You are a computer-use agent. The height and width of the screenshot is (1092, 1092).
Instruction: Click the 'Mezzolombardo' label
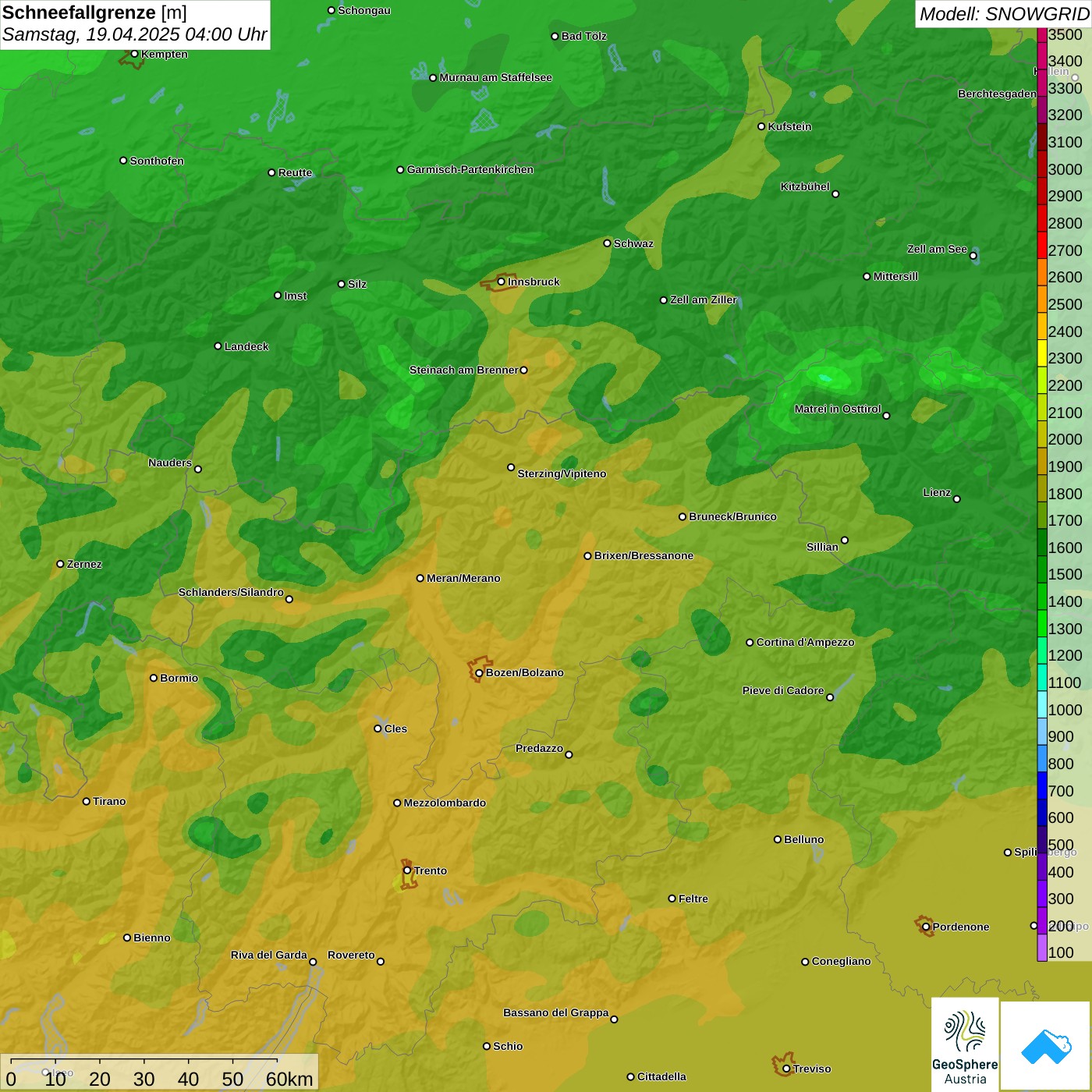(445, 803)
